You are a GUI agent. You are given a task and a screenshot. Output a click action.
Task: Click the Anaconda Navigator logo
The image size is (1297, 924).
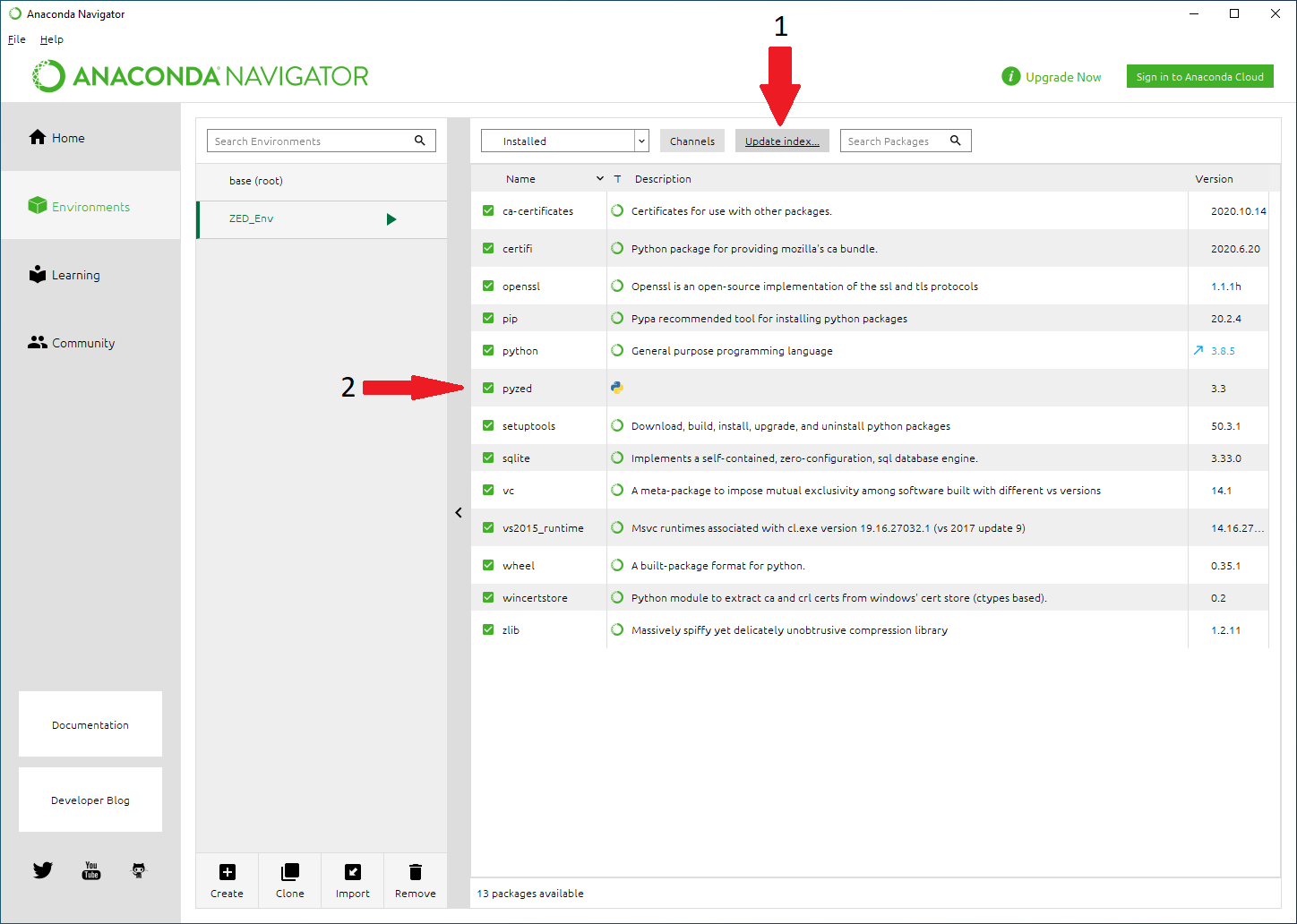[201, 76]
